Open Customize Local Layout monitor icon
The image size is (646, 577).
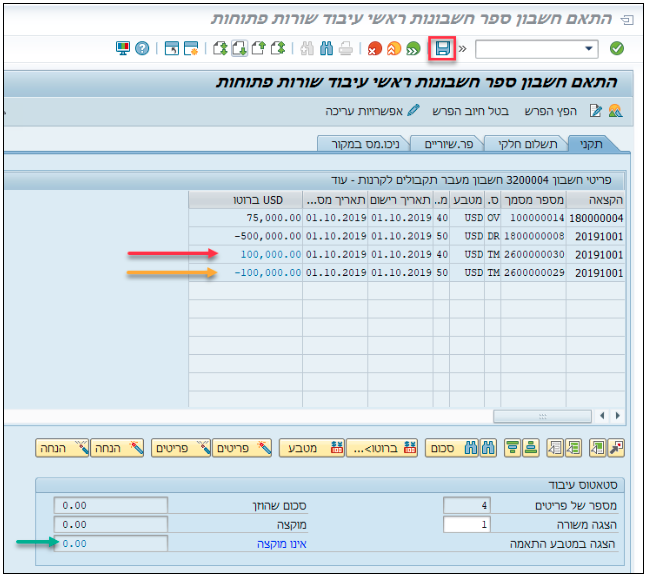tap(123, 49)
